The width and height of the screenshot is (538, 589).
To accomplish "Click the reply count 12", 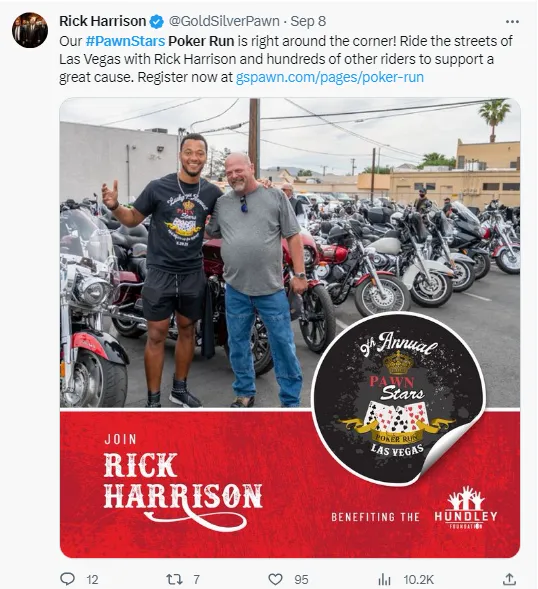I will point(92,580).
